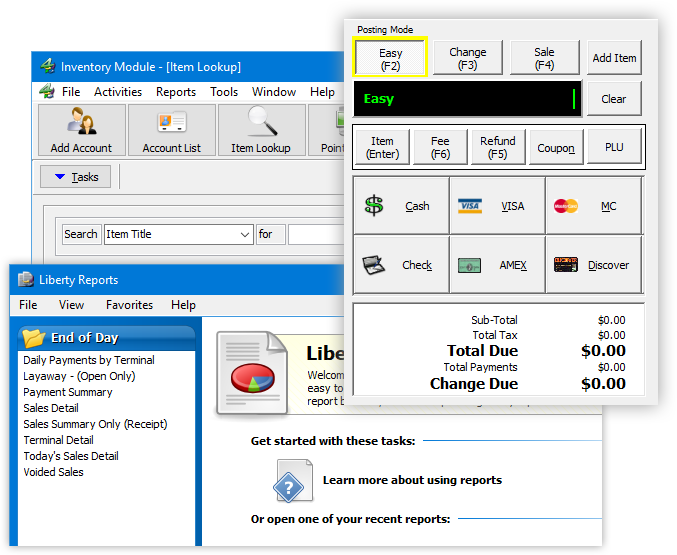677x555 pixels.
Task: Switch posting mode to Change (F3)
Action: pos(468,57)
